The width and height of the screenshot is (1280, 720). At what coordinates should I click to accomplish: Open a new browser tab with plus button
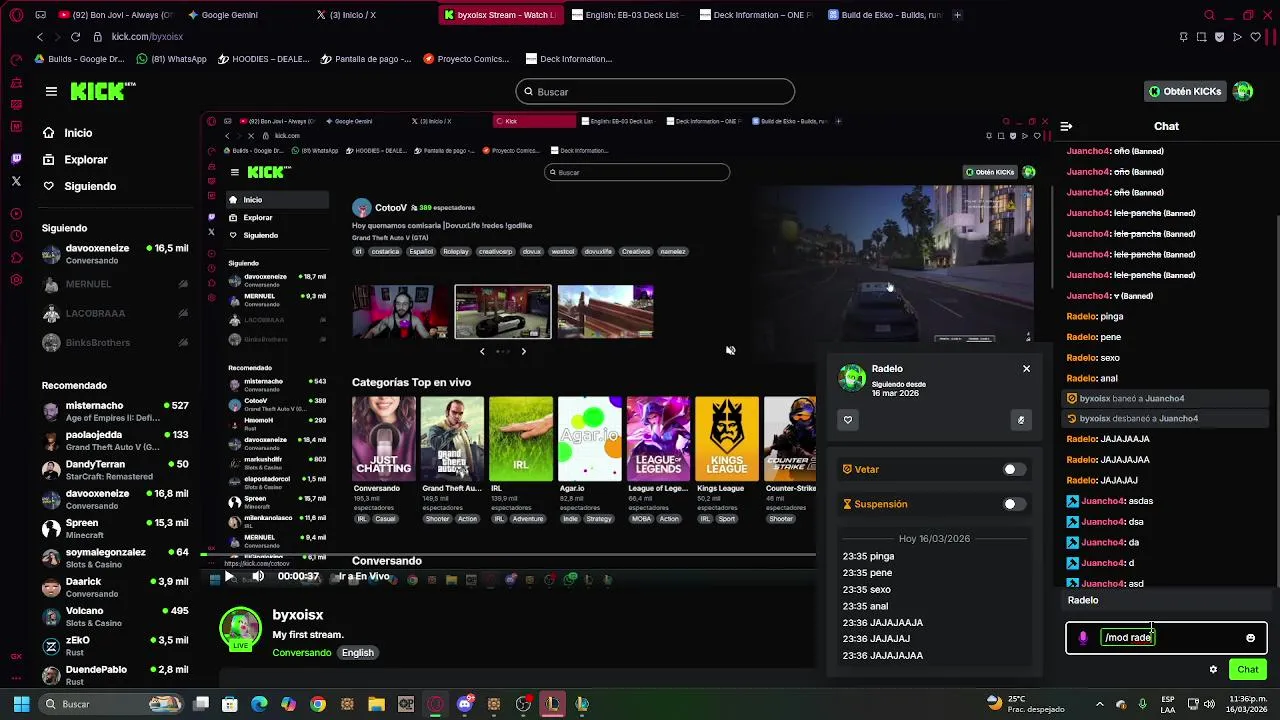(957, 15)
